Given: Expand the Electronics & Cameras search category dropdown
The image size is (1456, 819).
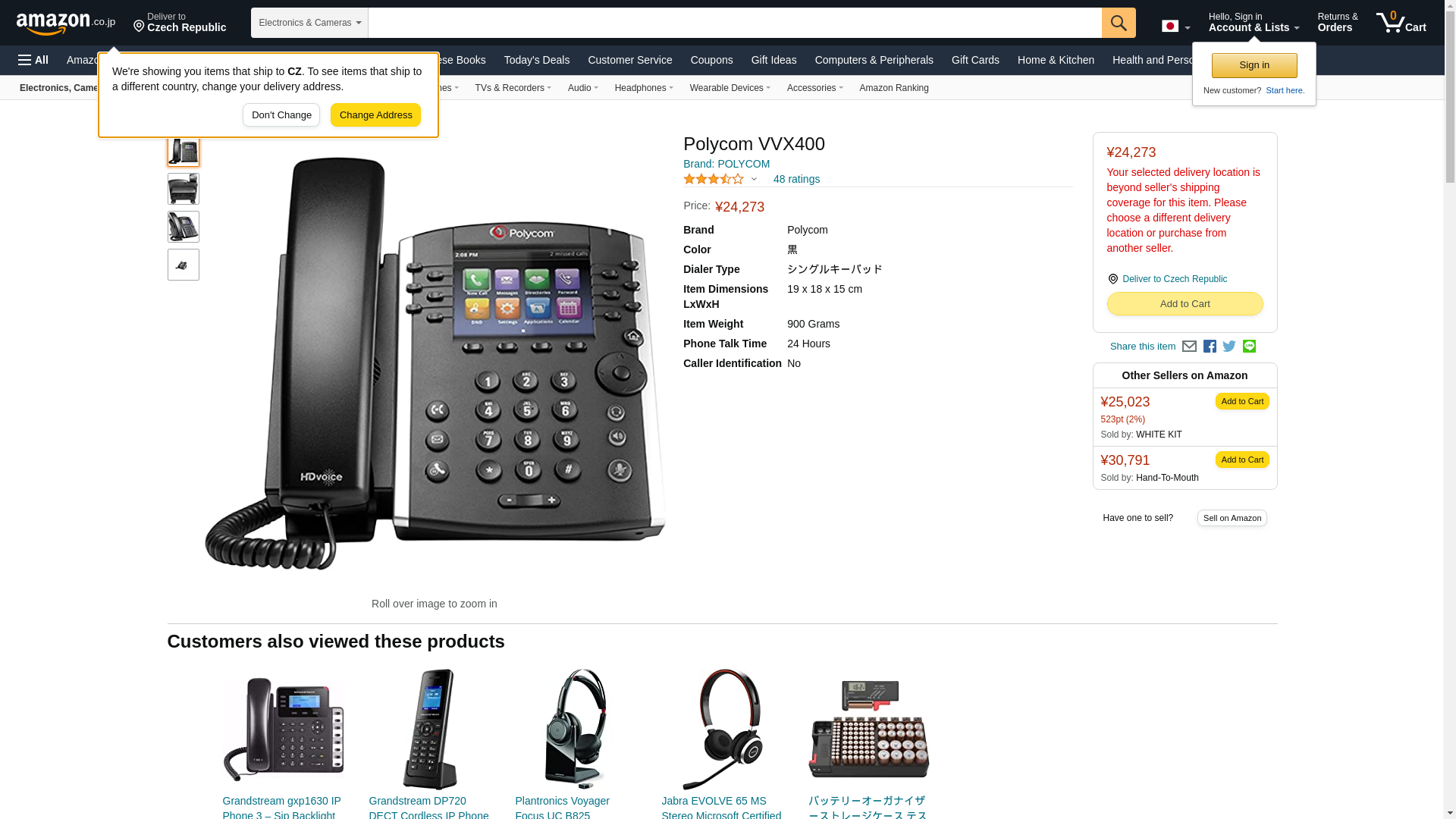Looking at the screenshot, I should pos(309,23).
